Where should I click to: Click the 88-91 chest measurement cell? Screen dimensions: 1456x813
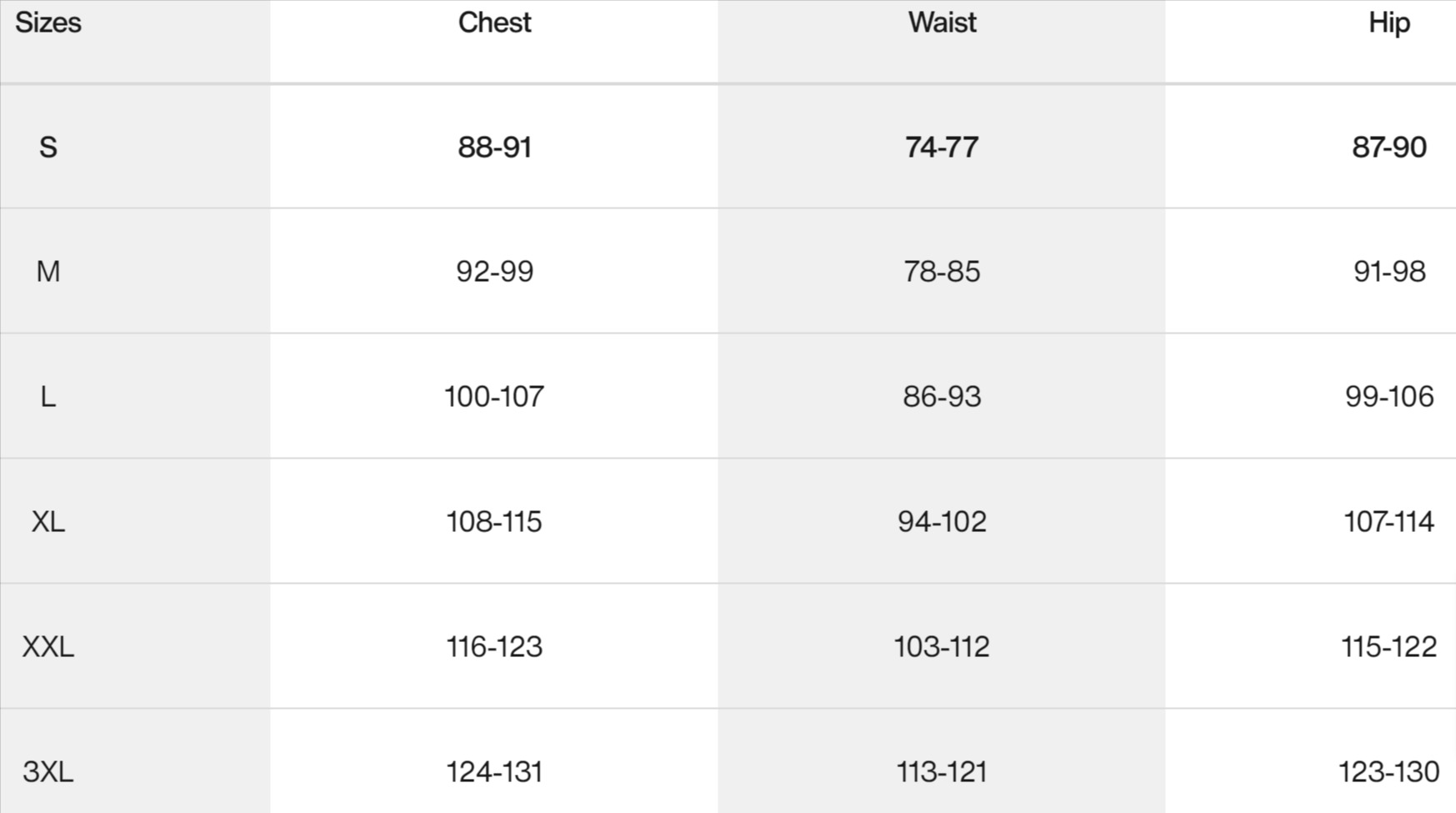click(x=494, y=148)
